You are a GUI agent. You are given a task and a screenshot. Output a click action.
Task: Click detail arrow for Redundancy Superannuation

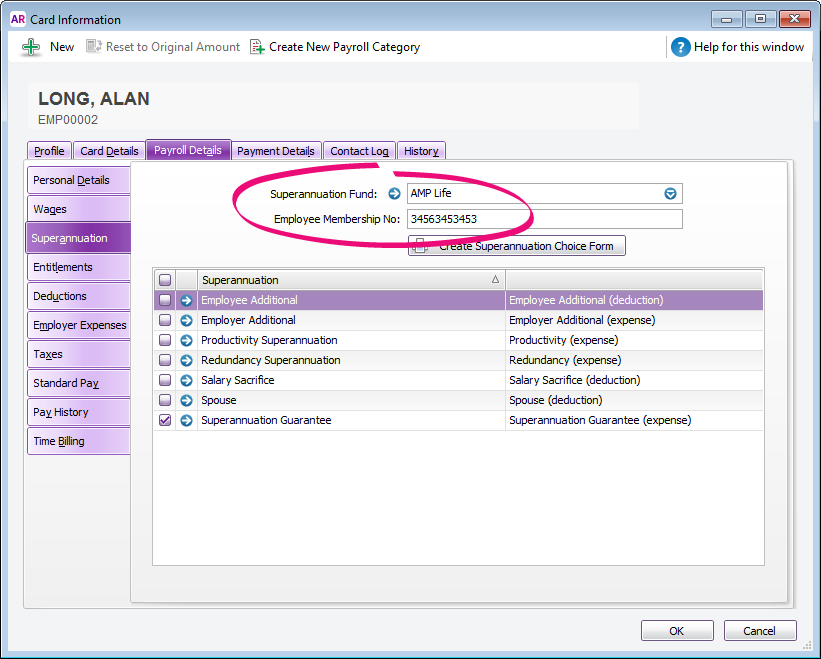[x=186, y=360]
